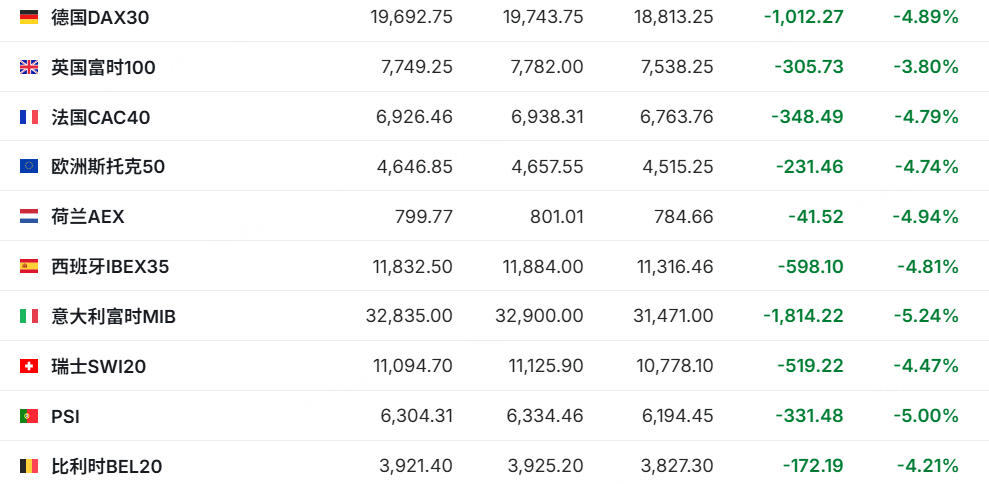Image resolution: width=989 pixels, height=484 pixels.
Task: Click the Belgian flag icon
Action: 29,466
